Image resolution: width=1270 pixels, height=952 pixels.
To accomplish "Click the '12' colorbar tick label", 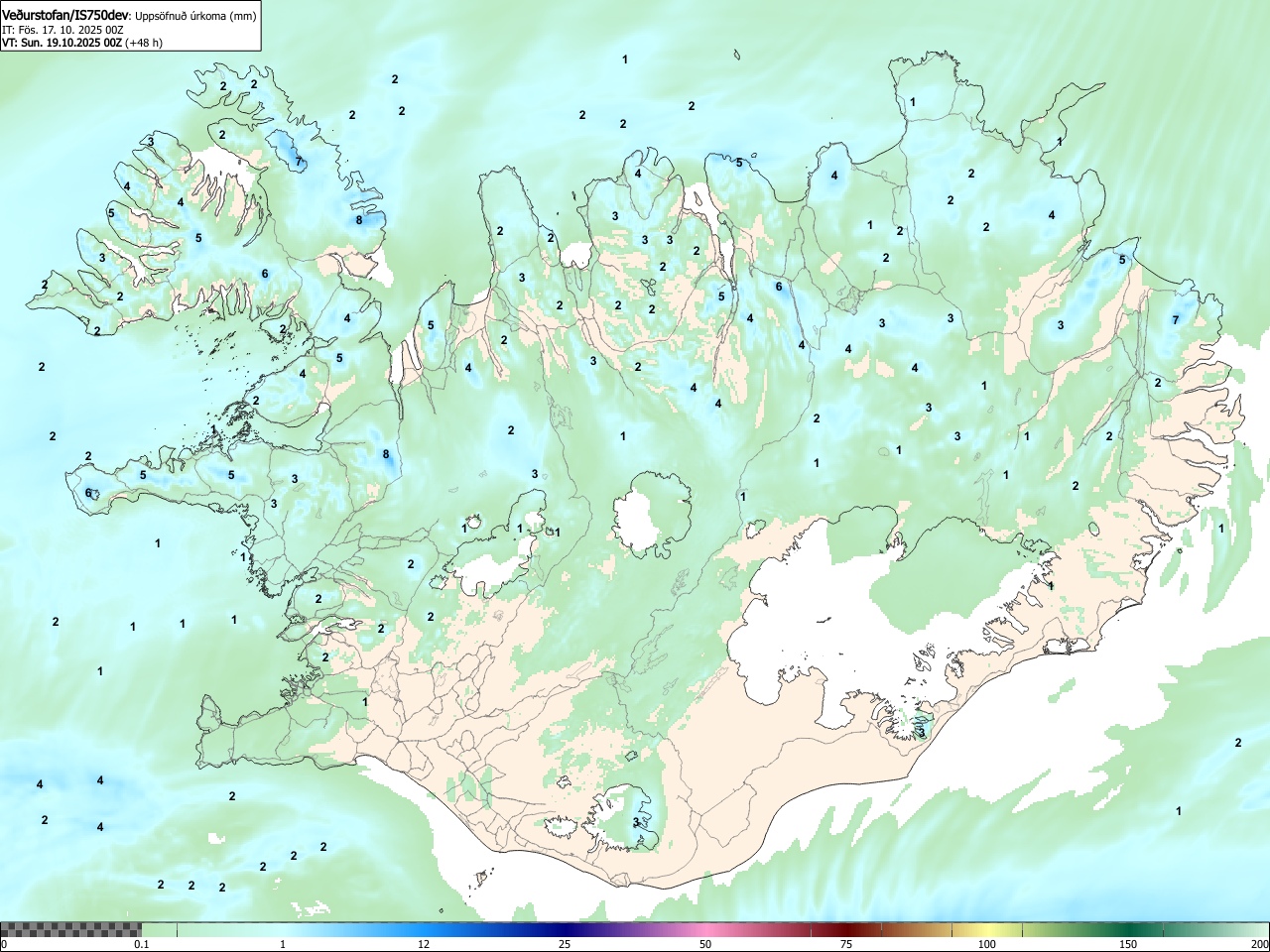I will click(x=423, y=944).
